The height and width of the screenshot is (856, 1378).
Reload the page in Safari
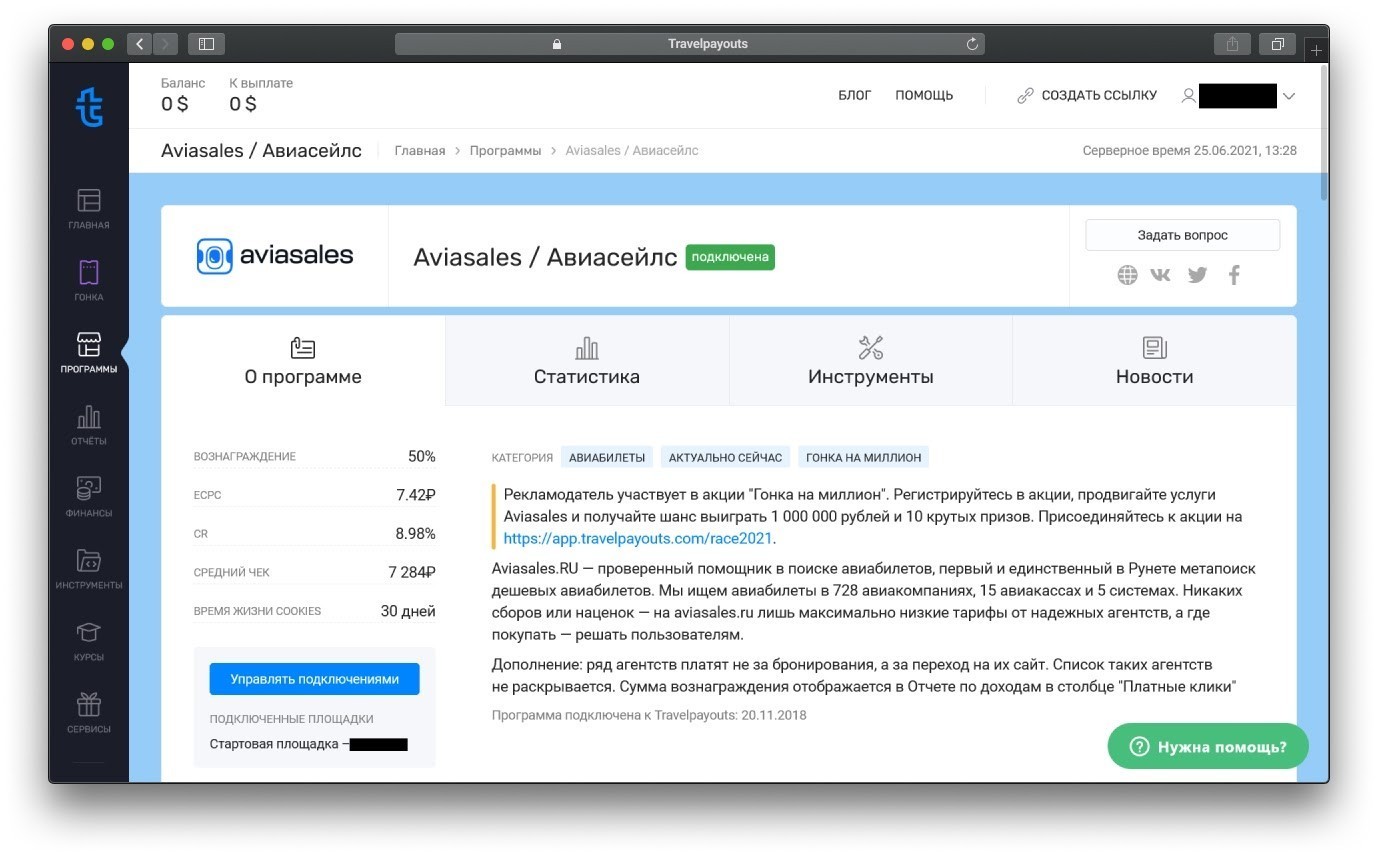click(972, 44)
